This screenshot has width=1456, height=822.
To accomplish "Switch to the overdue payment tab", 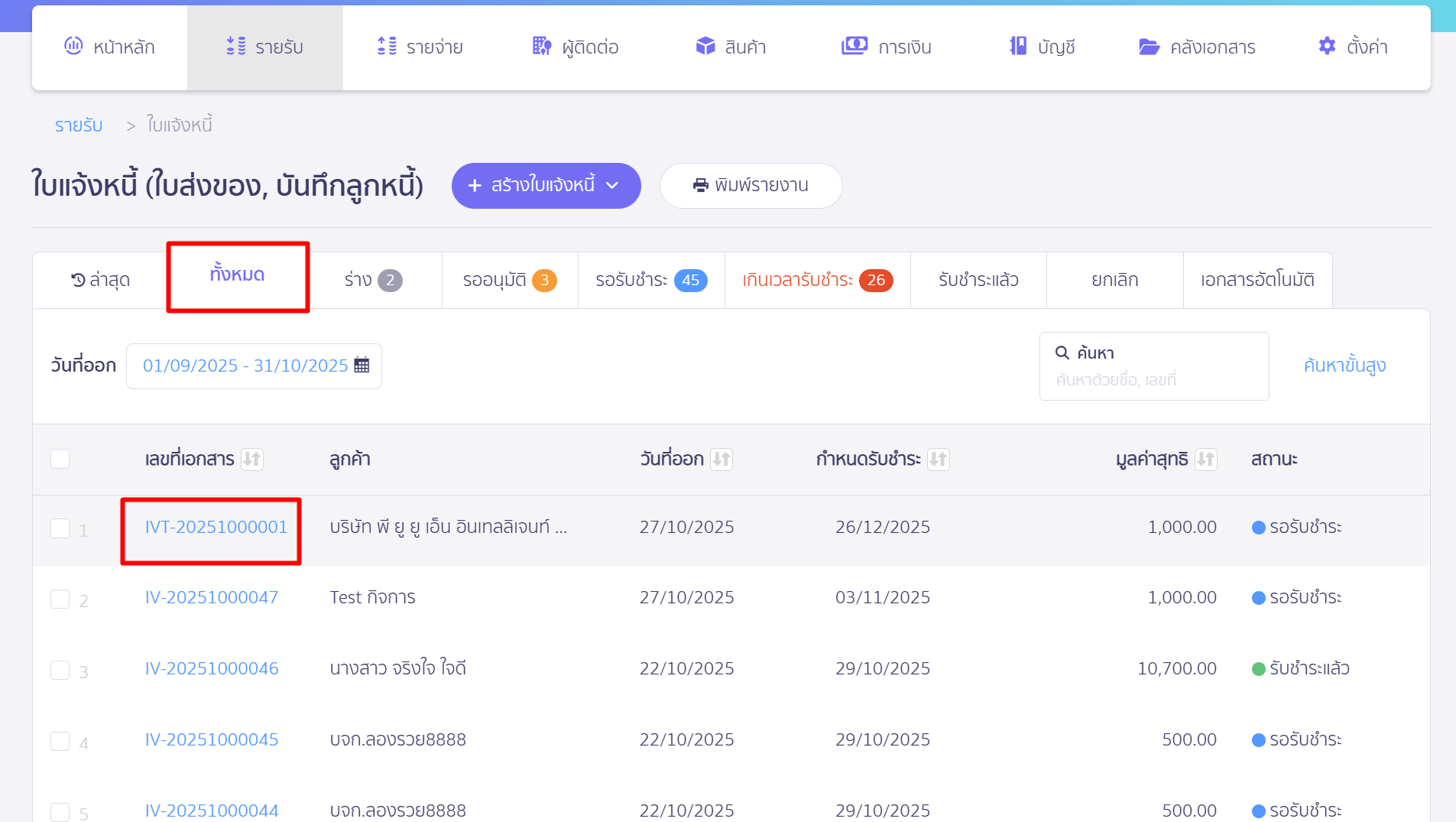I will point(817,281).
